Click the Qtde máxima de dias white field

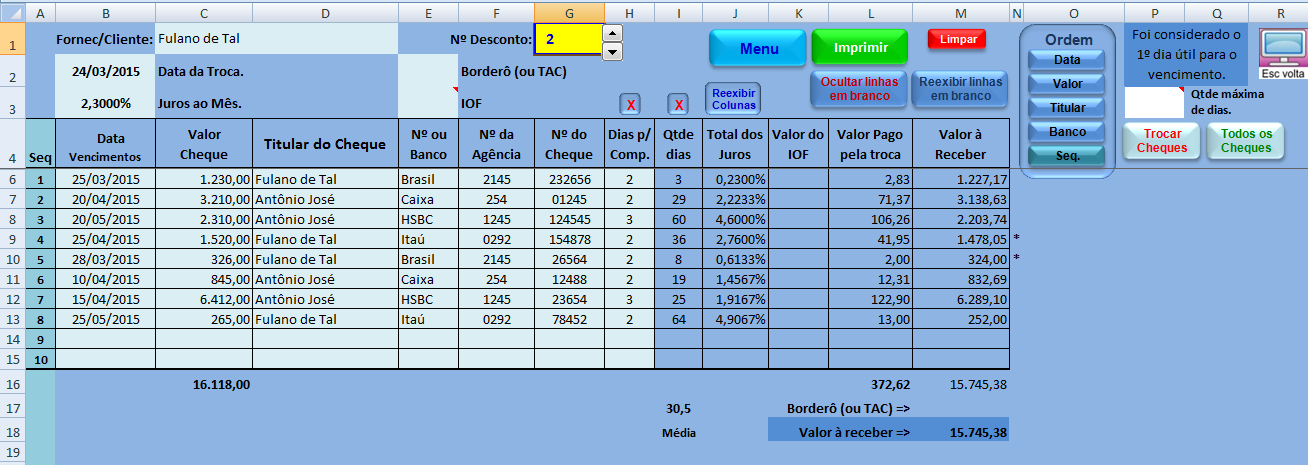(1155, 102)
